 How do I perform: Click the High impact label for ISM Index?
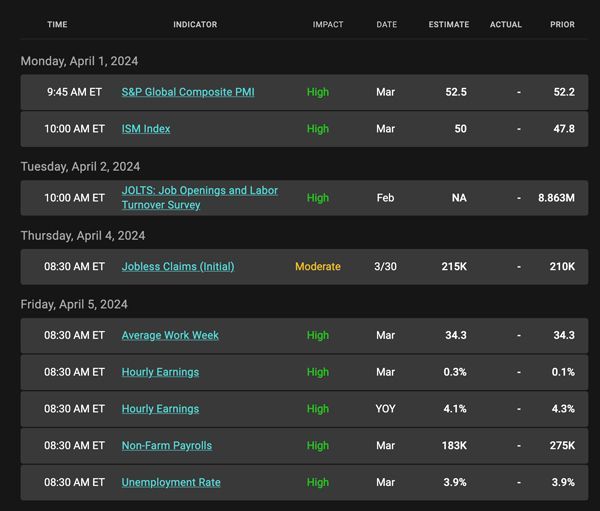[318, 129]
